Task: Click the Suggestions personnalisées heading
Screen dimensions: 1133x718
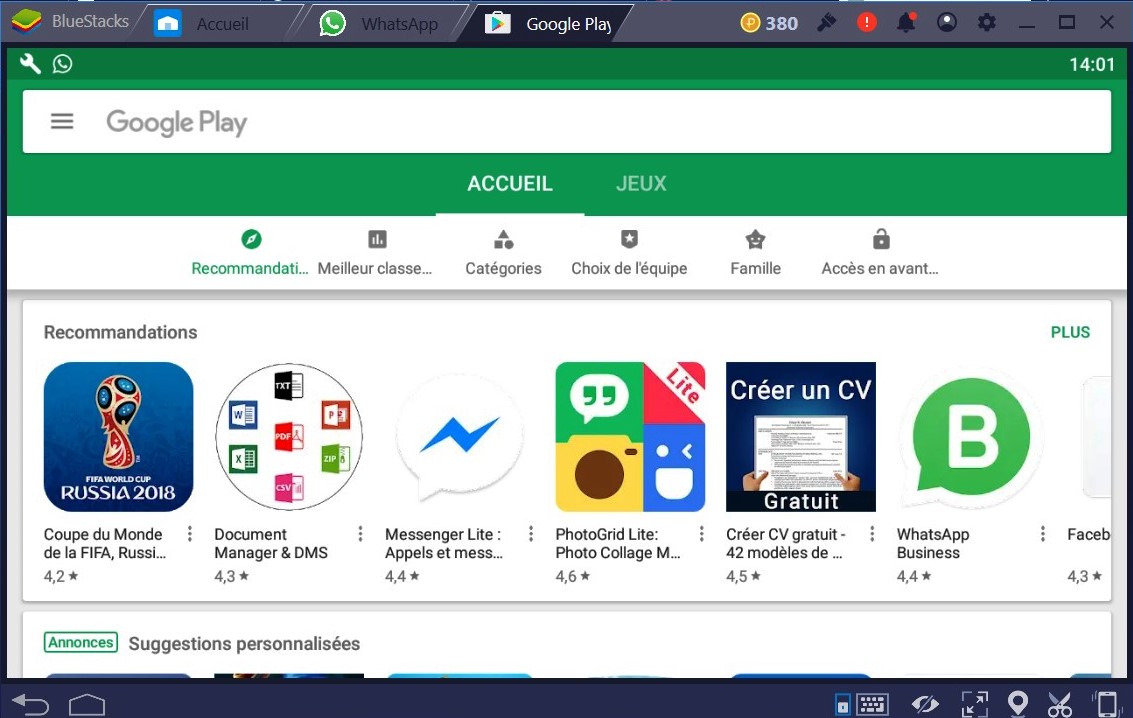Action: (x=244, y=644)
